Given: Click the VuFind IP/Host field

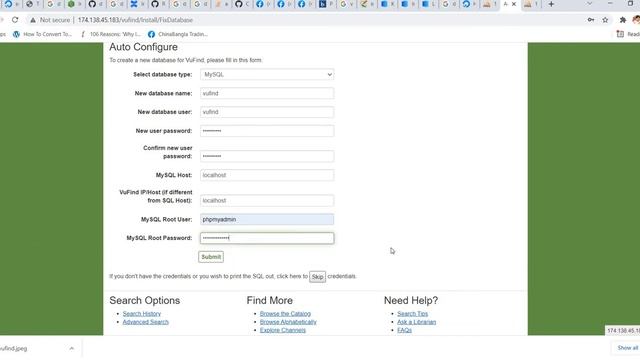Looking at the screenshot, I should 267,200.
